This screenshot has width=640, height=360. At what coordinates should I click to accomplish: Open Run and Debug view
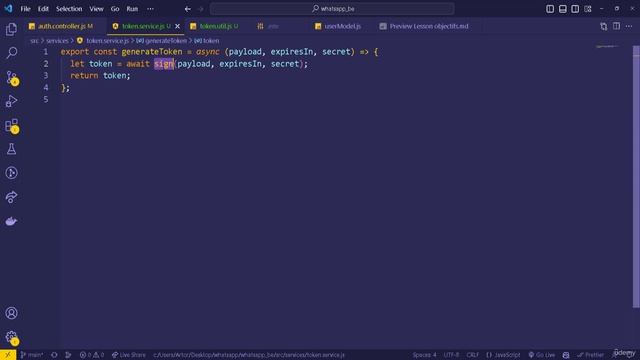pos(11,101)
